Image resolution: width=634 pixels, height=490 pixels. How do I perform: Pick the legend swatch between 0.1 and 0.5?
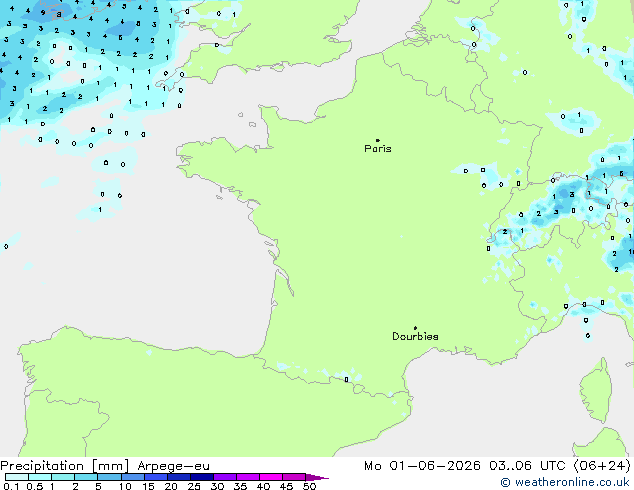pos(17,477)
